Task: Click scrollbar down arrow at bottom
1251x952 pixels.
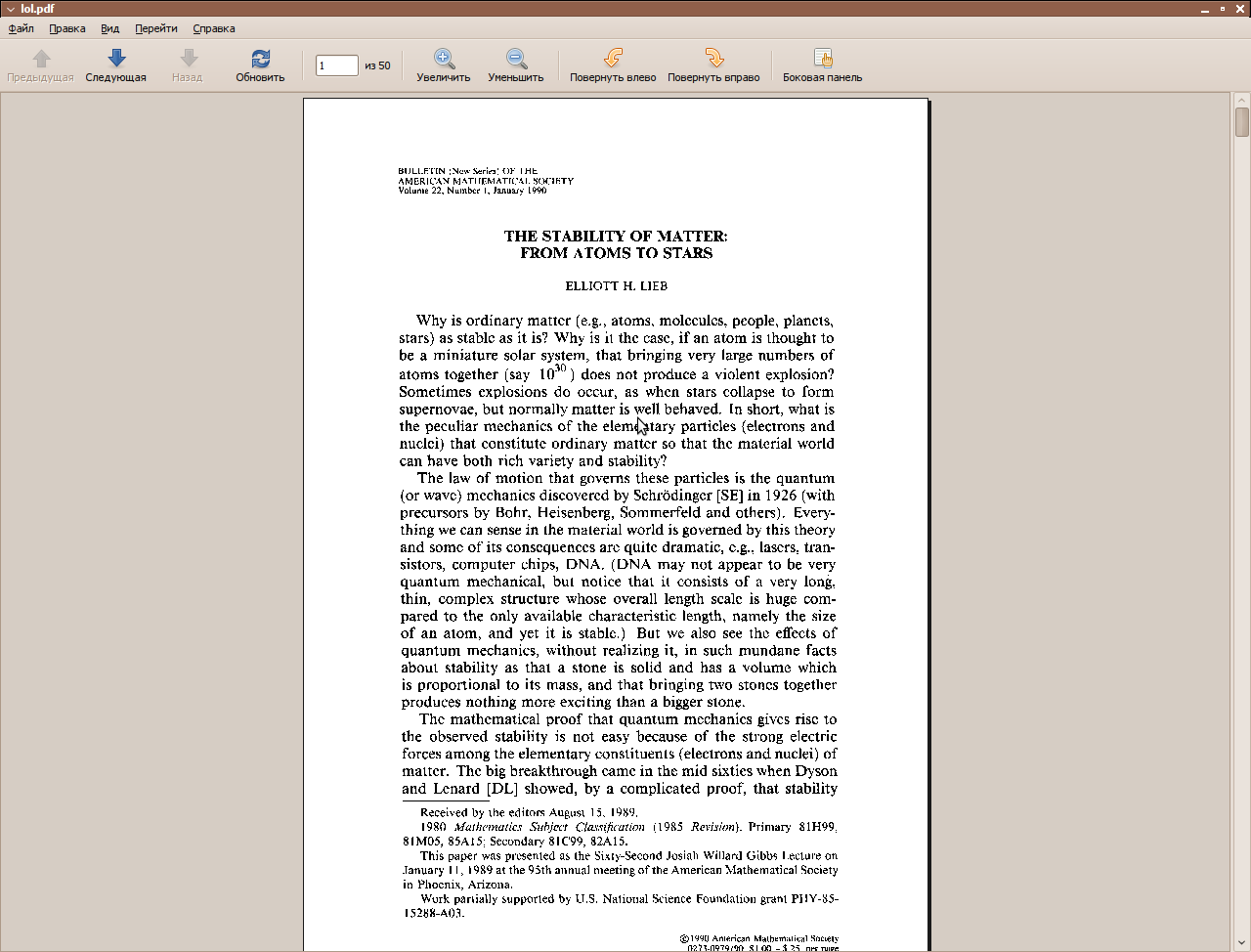Action: pos(1242,943)
